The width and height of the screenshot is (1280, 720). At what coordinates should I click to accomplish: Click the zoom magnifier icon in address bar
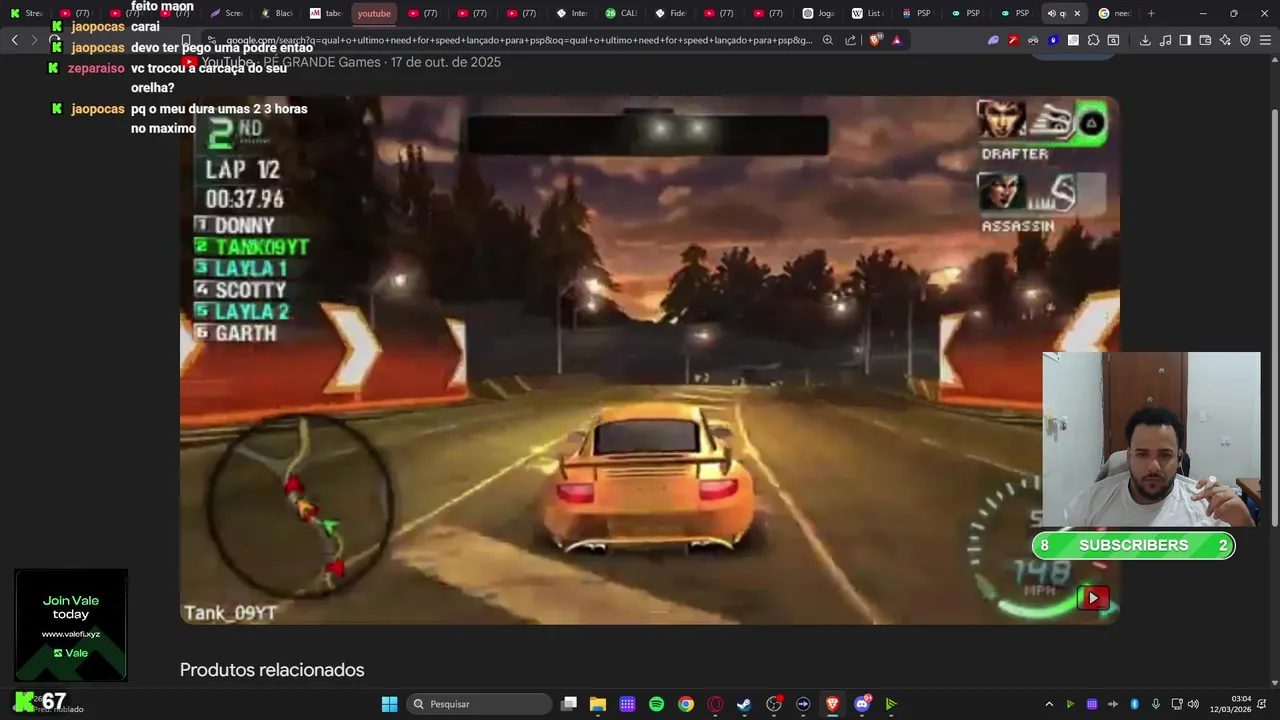click(x=828, y=40)
